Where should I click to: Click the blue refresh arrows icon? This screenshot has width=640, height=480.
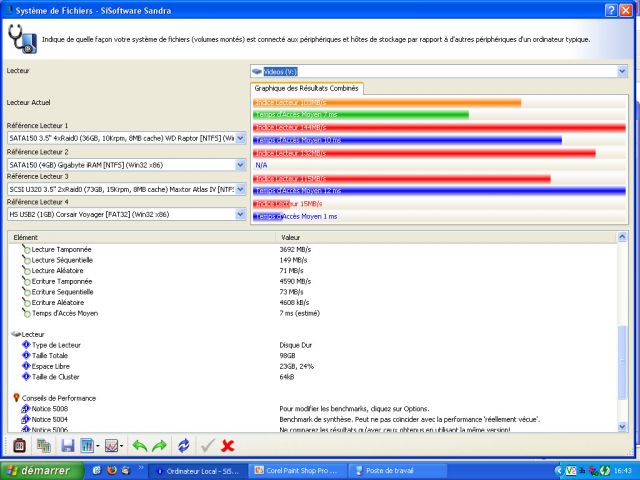coord(184,445)
